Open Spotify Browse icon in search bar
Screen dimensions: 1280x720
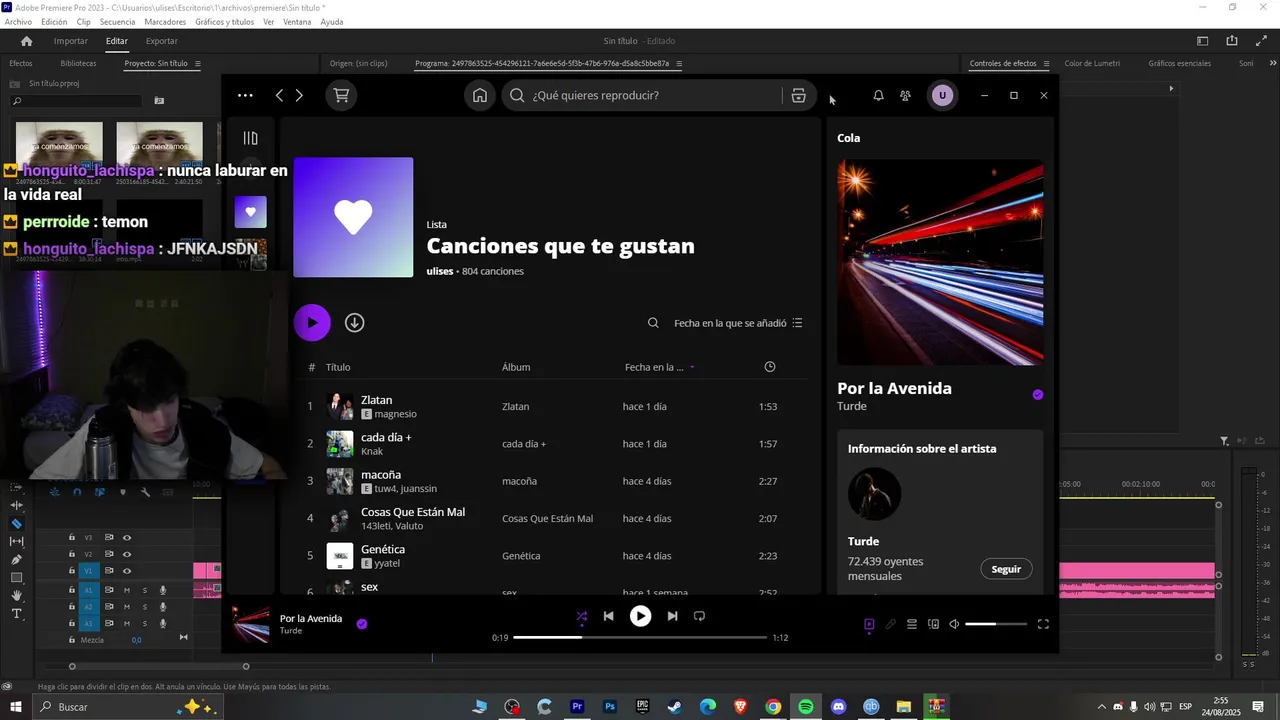(x=798, y=95)
